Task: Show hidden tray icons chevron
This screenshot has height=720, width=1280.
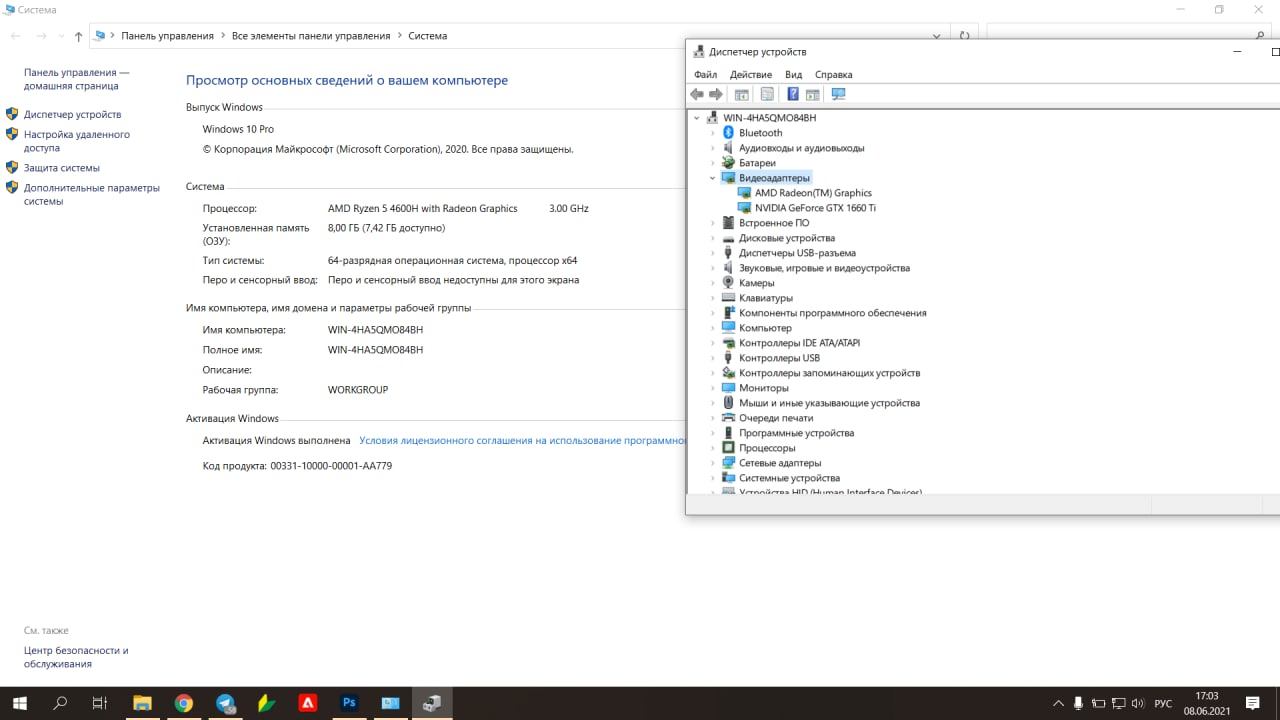Action: click(1058, 704)
